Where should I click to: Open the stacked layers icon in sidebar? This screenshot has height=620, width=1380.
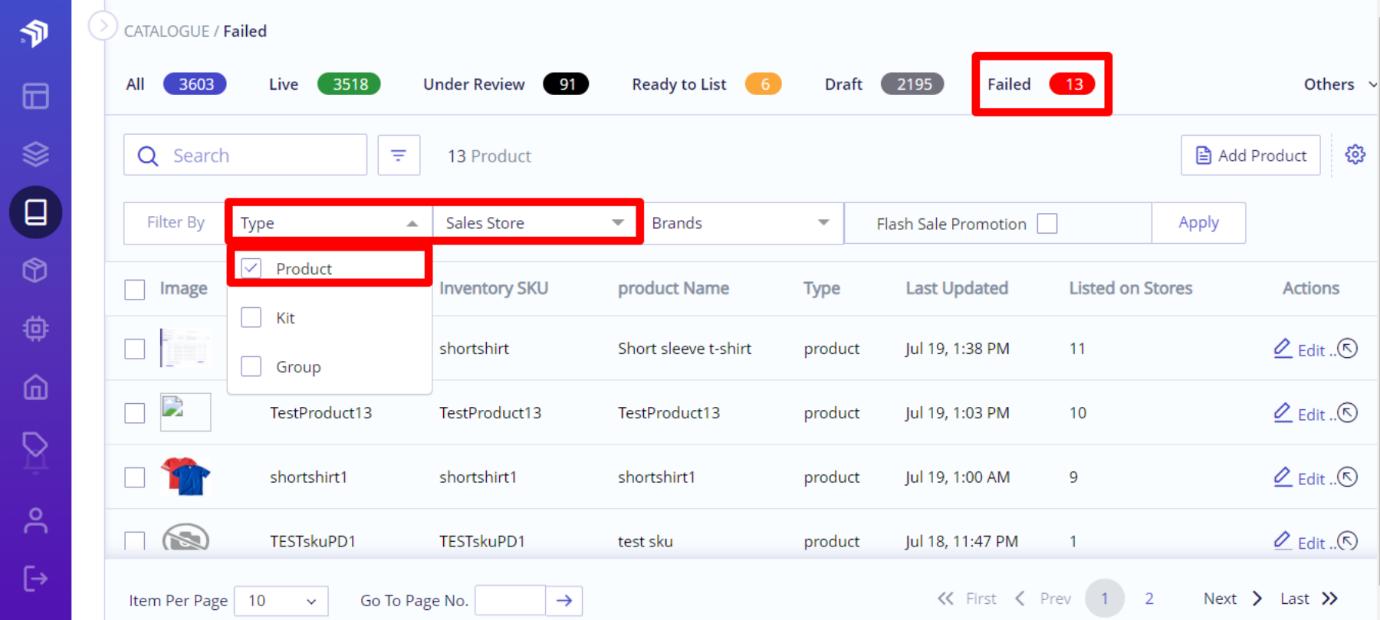point(36,154)
